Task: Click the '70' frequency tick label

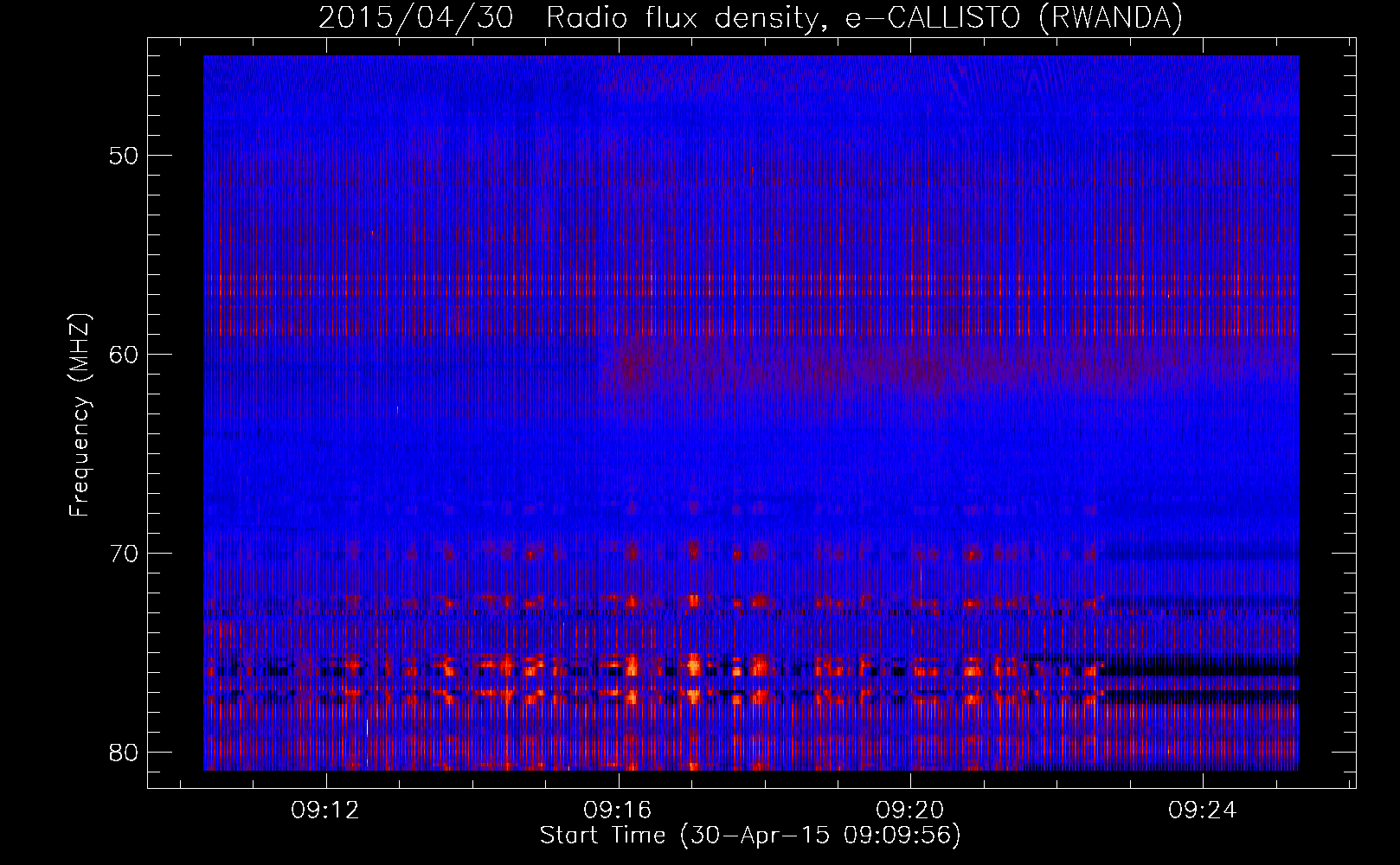Action: 125,553
